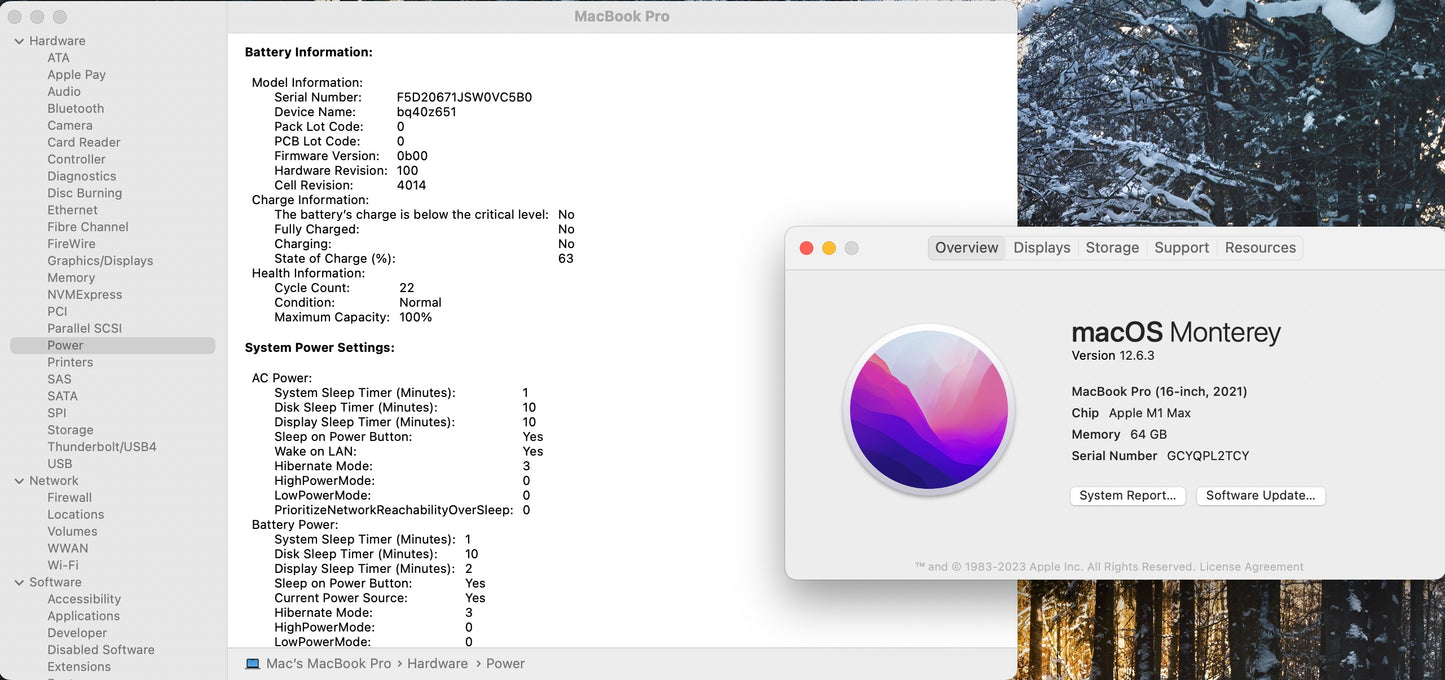Screen dimensions: 1445x680
Task: Collapse the Software section in sidebar
Action: (19, 582)
